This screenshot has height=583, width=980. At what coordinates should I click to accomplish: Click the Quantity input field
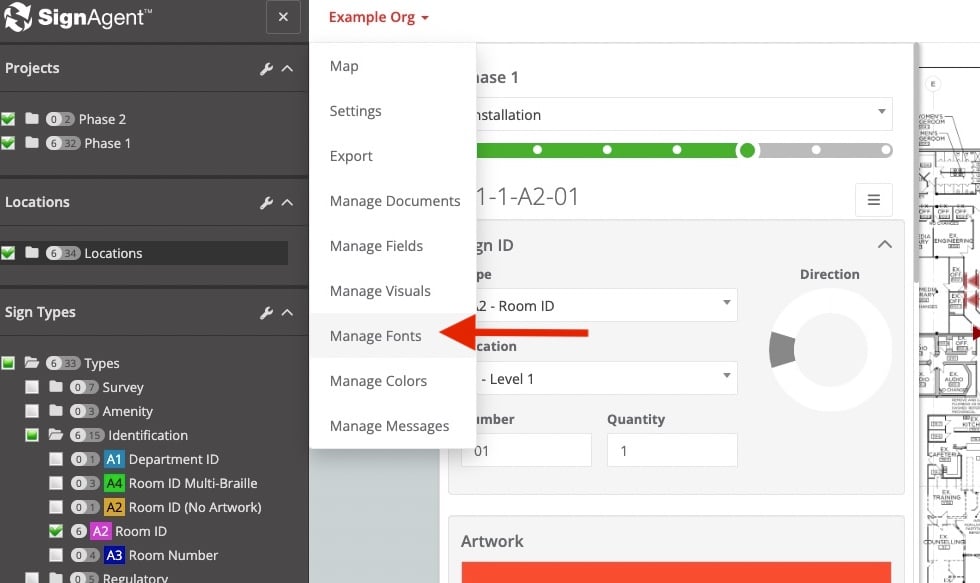tap(671, 450)
